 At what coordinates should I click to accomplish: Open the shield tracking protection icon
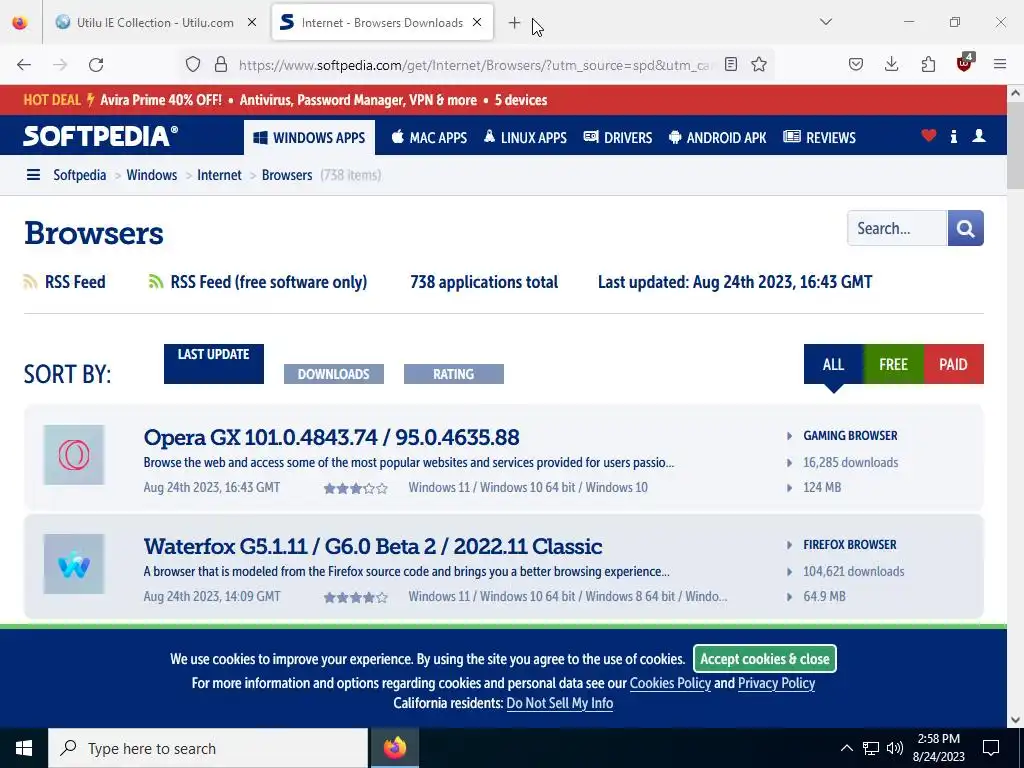point(193,64)
